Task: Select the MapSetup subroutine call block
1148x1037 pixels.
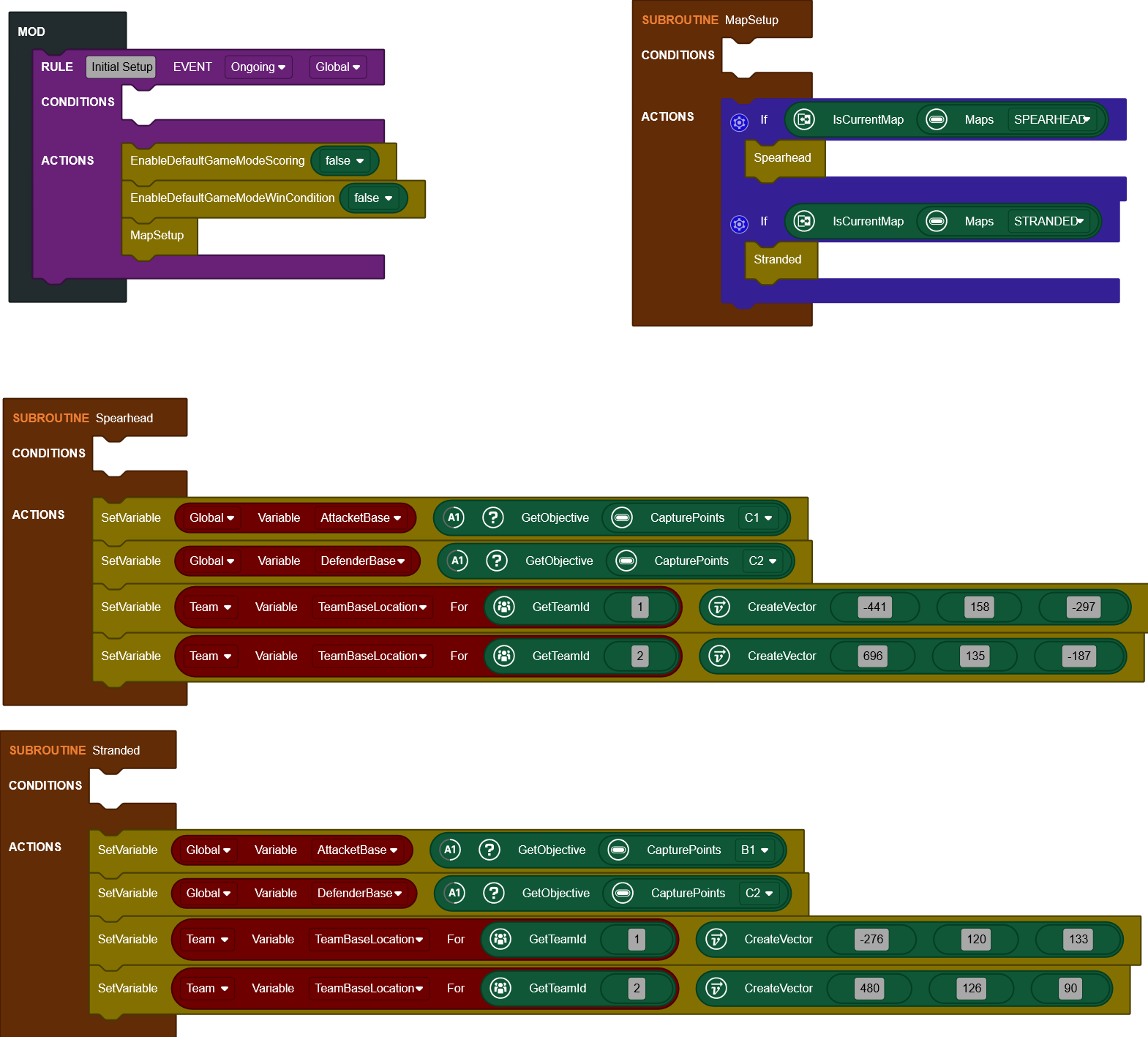Action: pyautogui.click(x=157, y=236)
